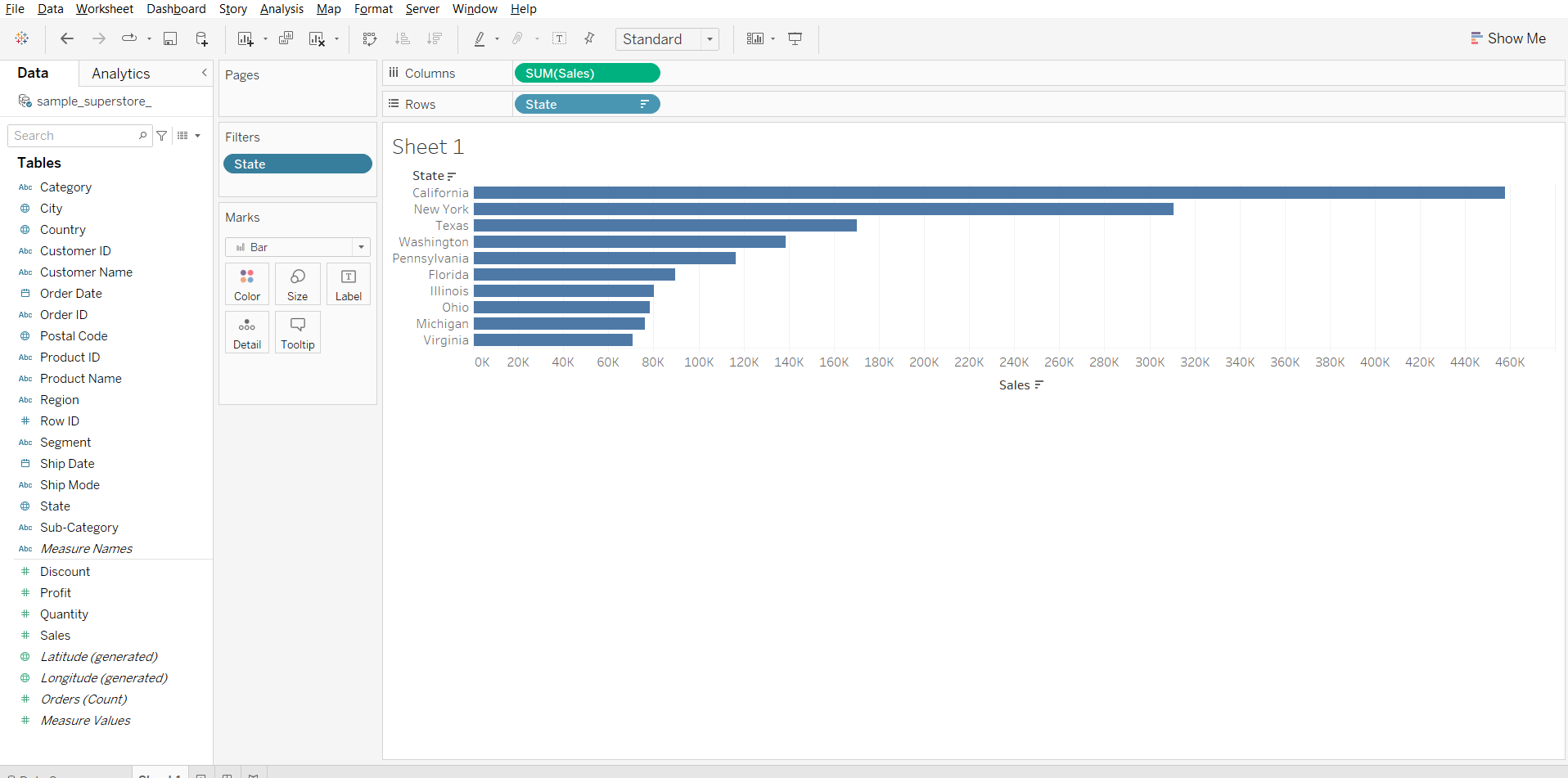Screen dimensions: 1568x778
Task: Click the Presentation Mode icon
Action: [795, 38]
